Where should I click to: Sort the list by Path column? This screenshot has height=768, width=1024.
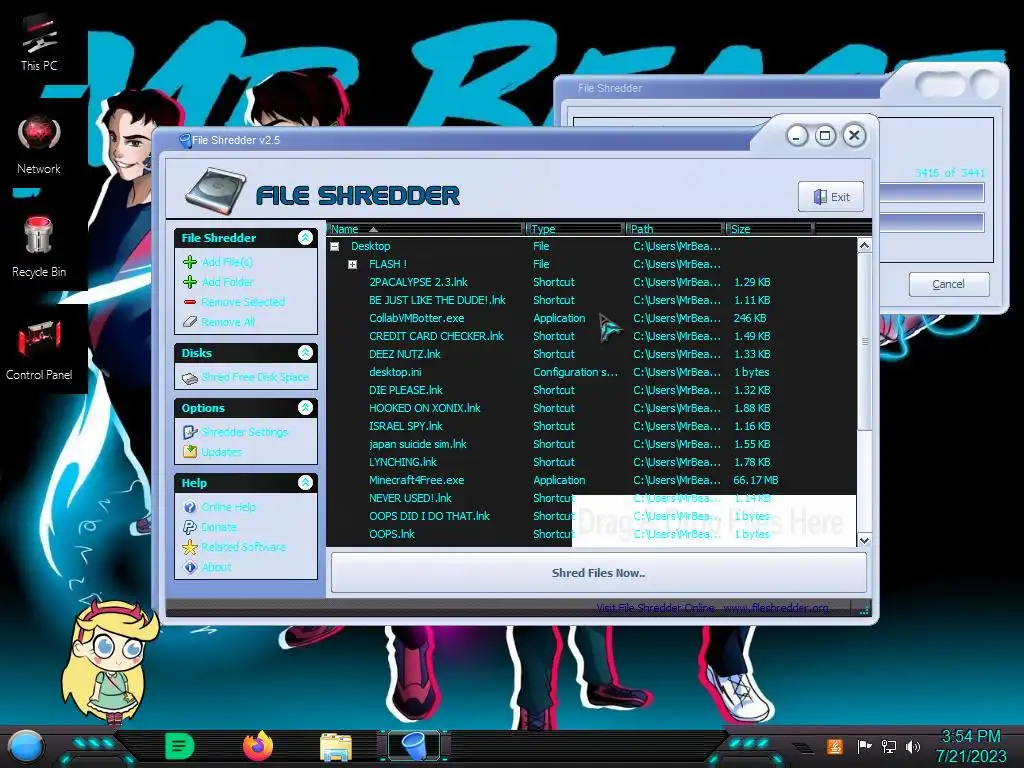[x=675, y=229]
